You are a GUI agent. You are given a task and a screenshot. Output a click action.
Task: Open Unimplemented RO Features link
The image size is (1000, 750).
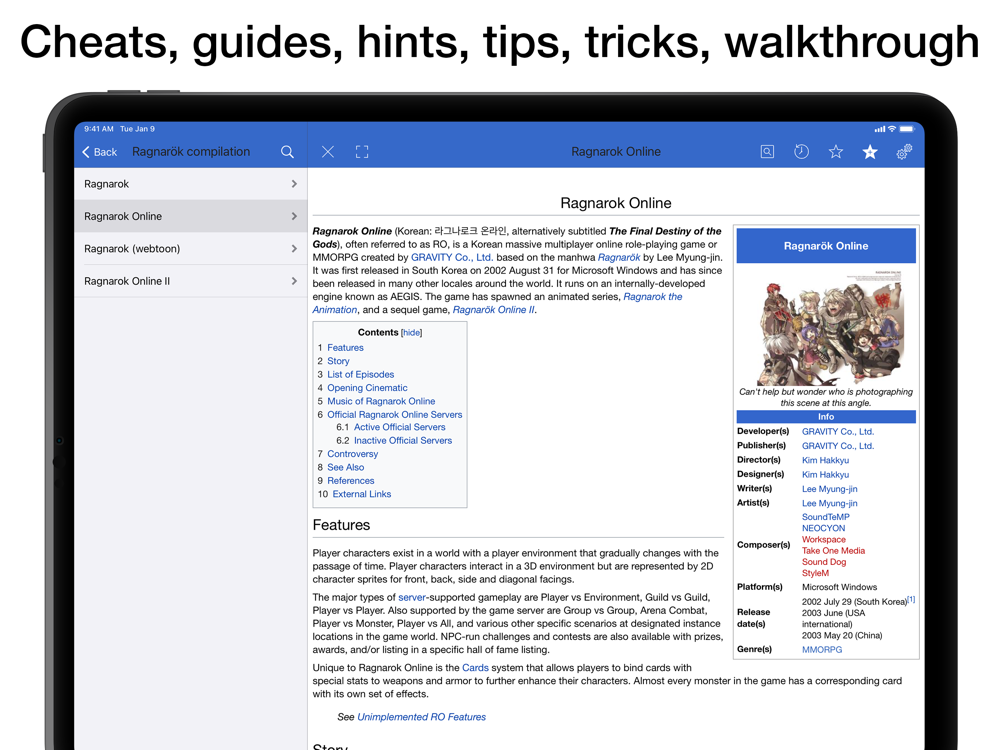(421, 717)
